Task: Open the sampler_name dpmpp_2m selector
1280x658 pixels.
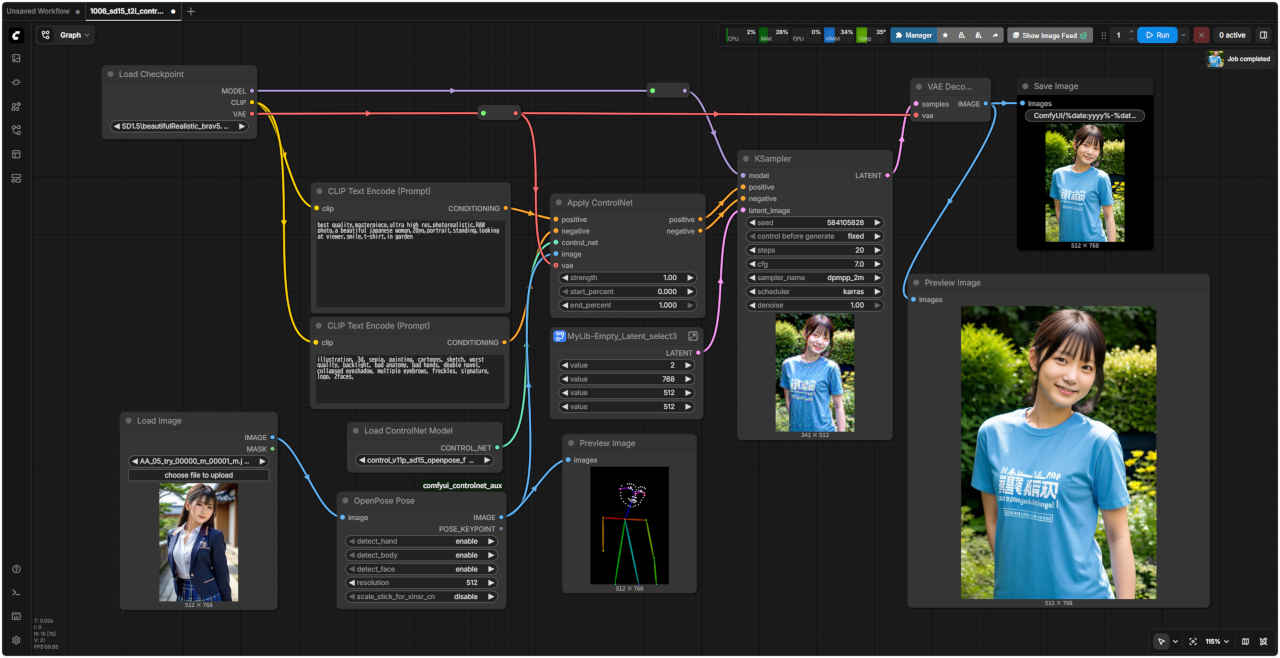Action: (815, 277)
